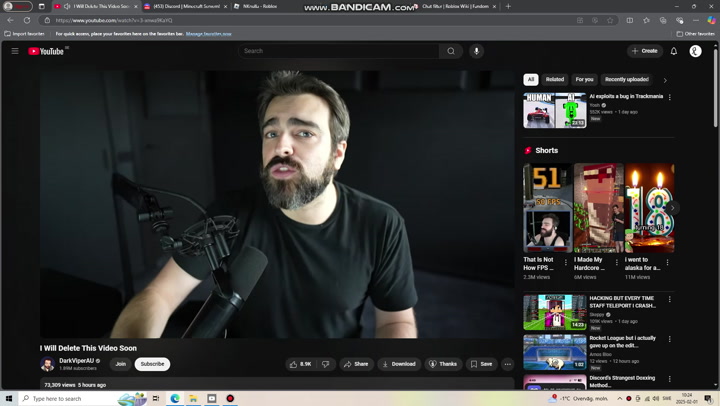Mute the YouTube tab audio icon

point(67,6)
